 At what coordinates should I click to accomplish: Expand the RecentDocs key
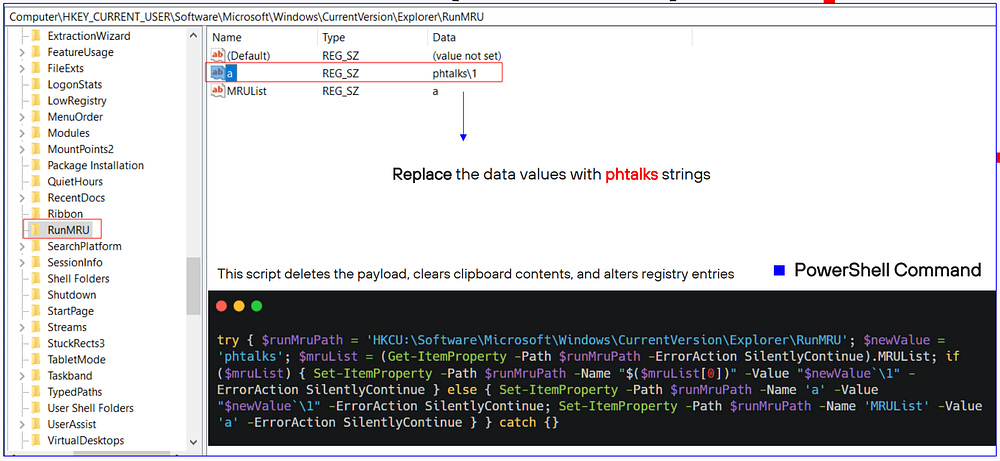point(22,198)
